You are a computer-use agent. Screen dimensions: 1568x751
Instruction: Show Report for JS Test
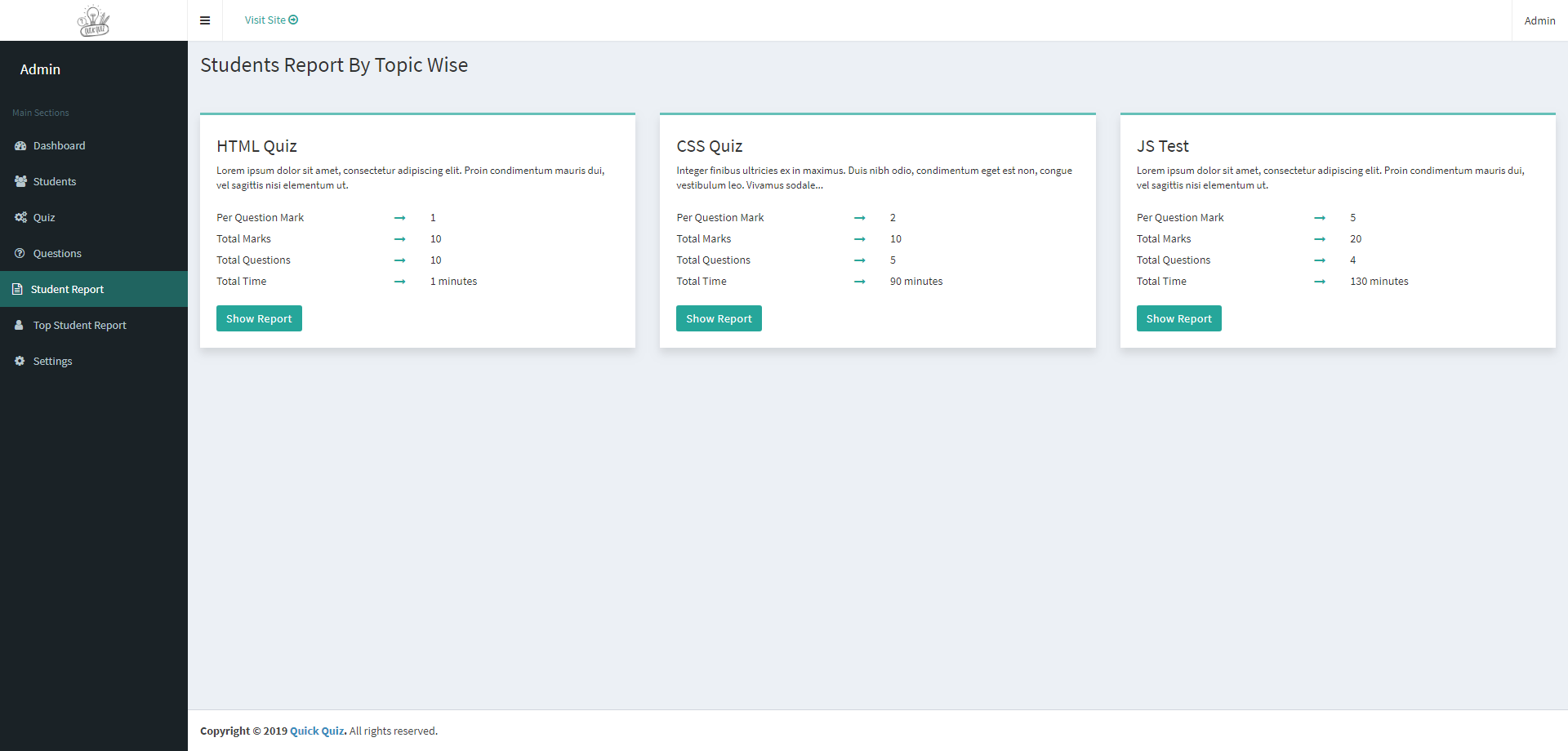[1178, 318]
